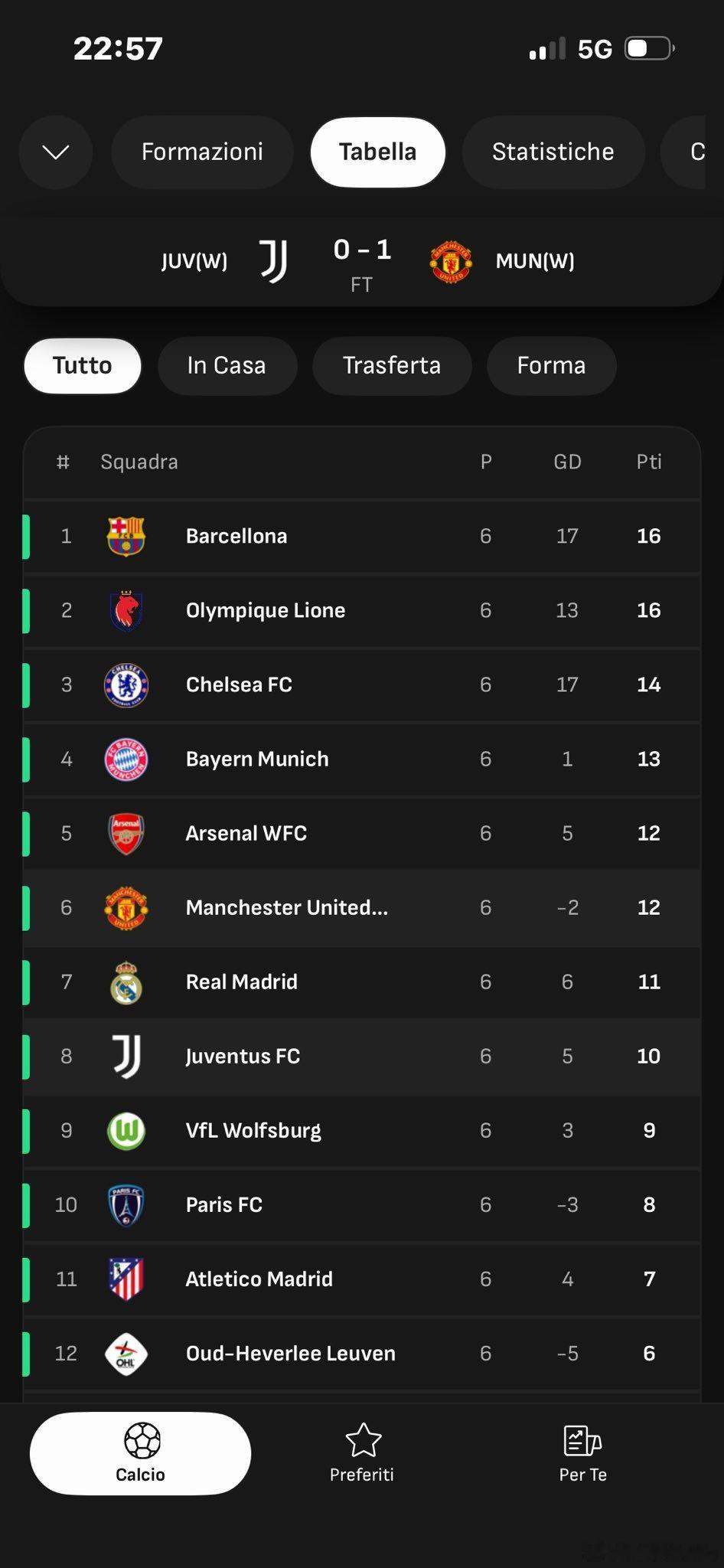Tap the Juventus crest in score header

[x=273, y=261]
